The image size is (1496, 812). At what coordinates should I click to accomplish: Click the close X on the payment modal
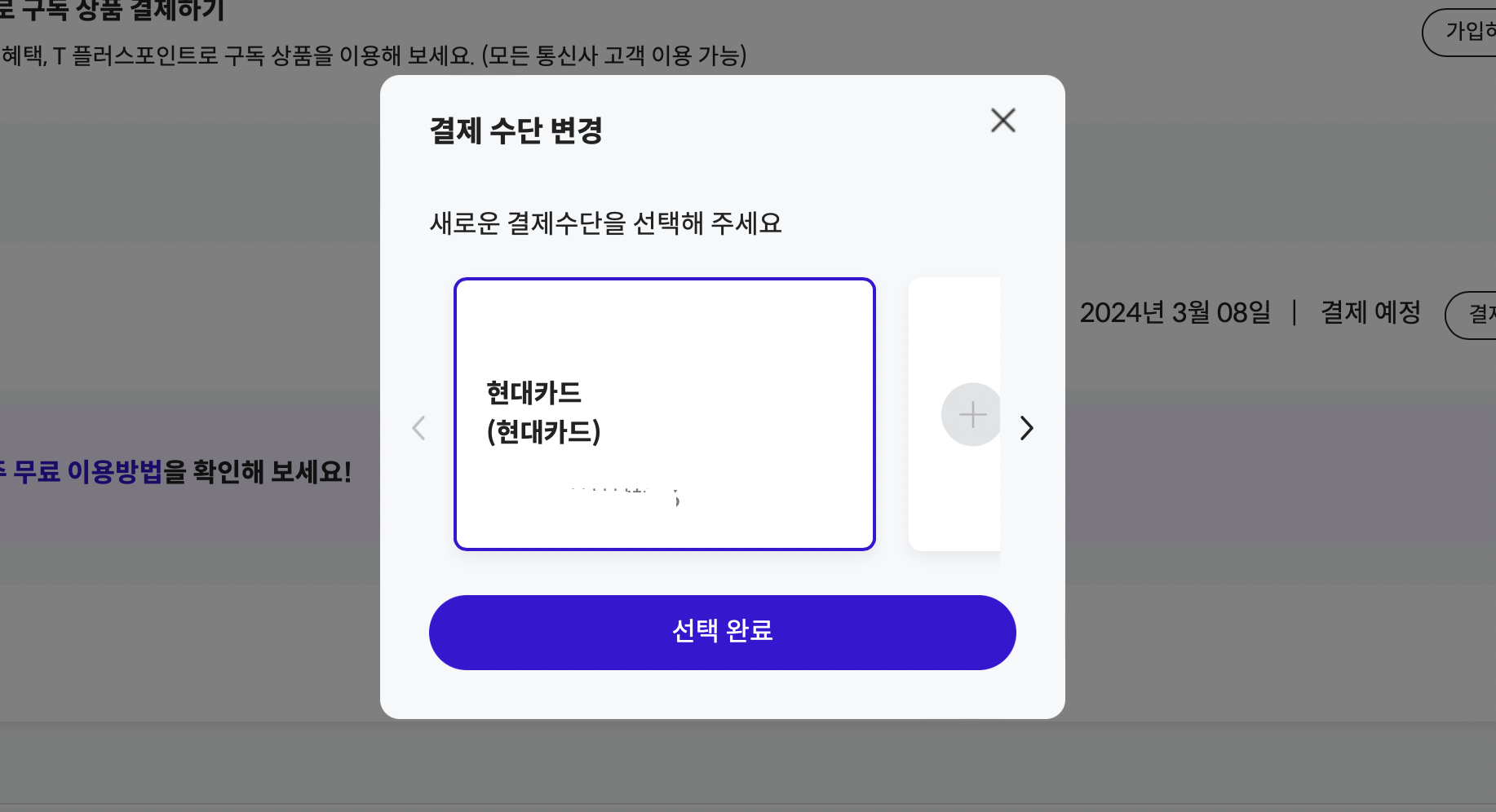point(1002,120)
